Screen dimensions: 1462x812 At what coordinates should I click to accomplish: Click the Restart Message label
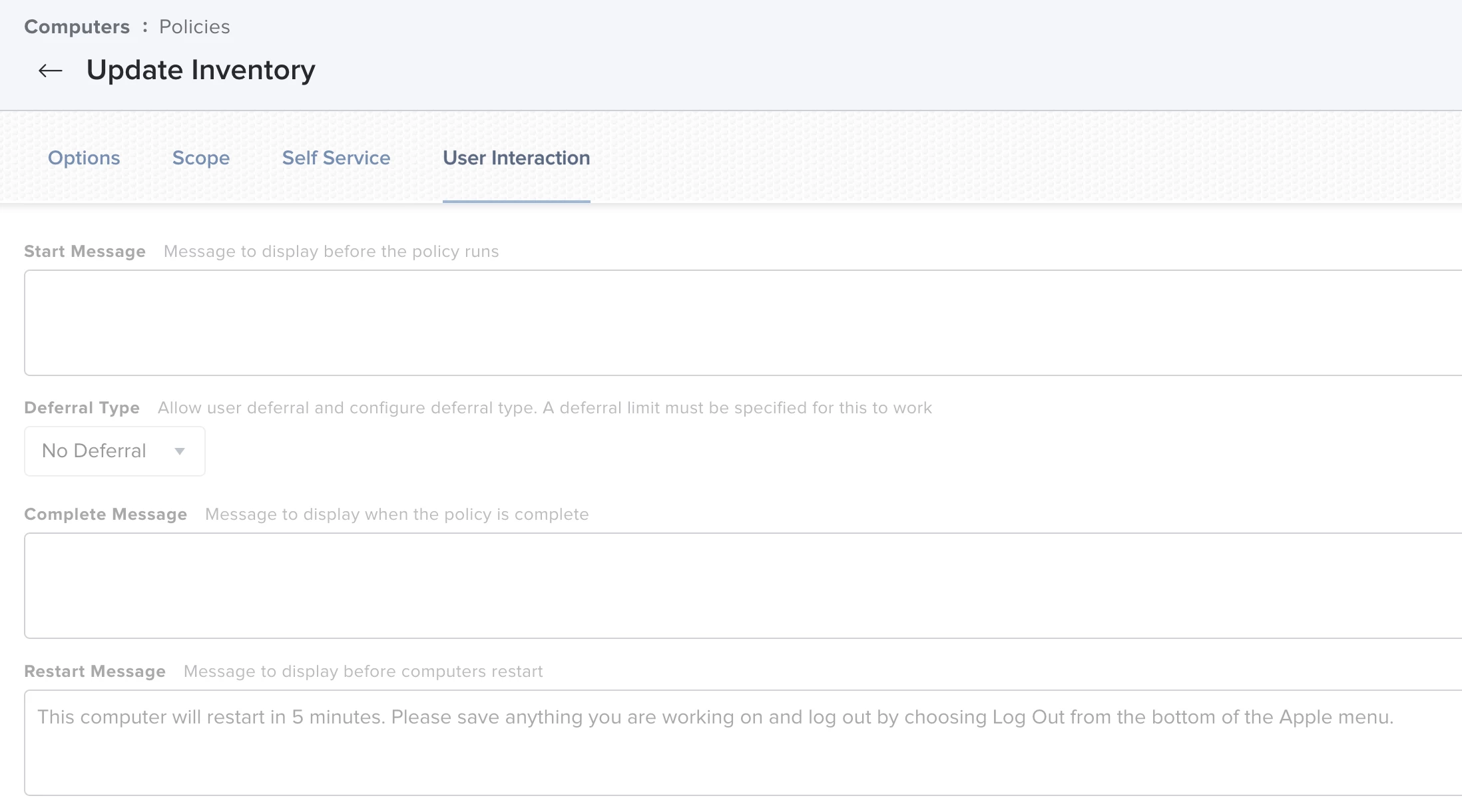coord(95,672)
